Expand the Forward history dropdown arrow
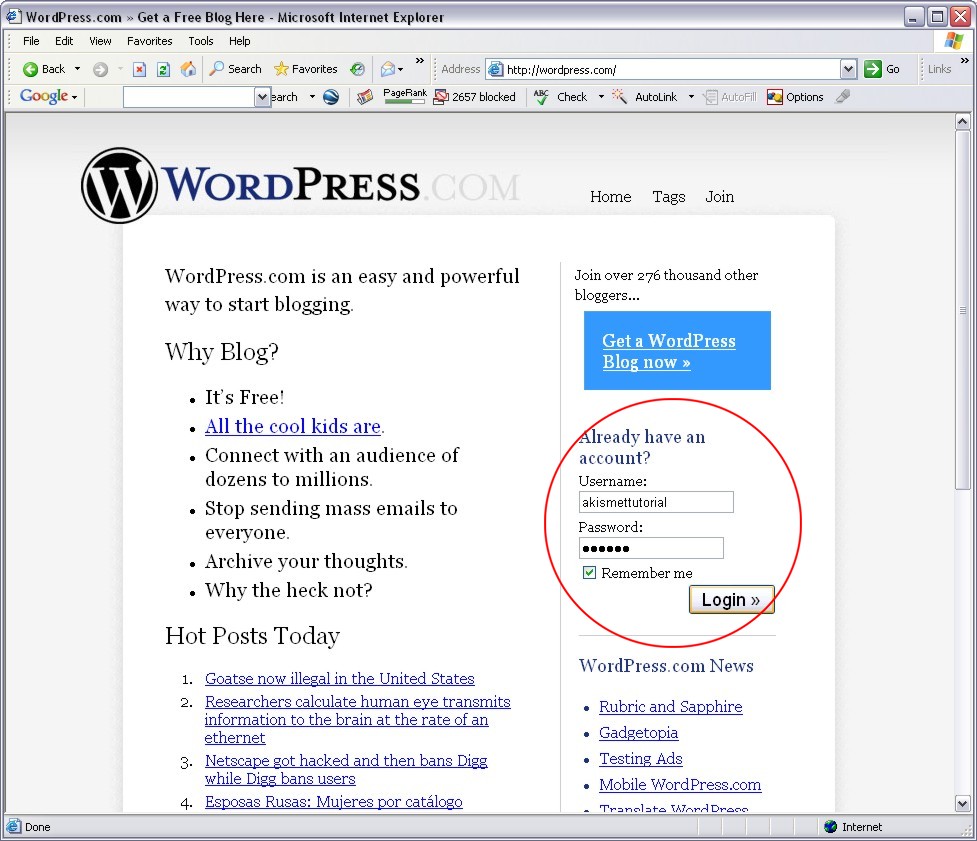Image resolution: width=977 pixels, height=841 pixels. click(120, 69)
